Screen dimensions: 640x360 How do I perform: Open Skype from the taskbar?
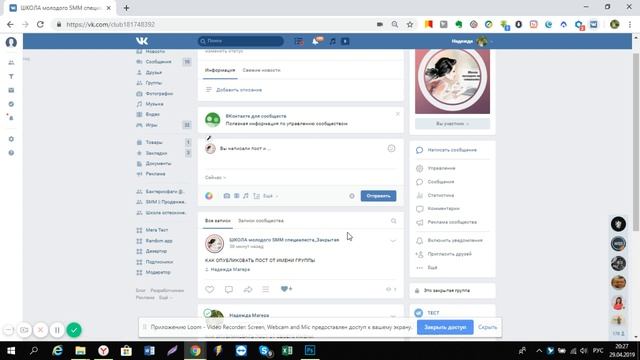[265, 351]
